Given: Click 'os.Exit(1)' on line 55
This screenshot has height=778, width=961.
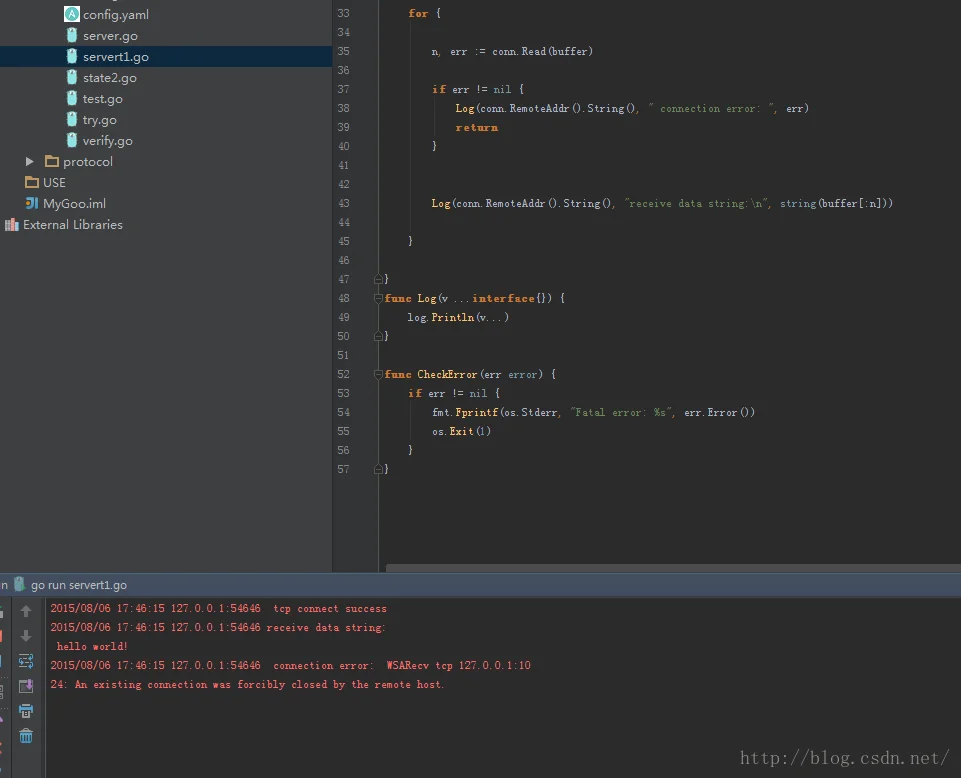Looking at the screenshot, I should pyautogui.click(x=461, y=432).
